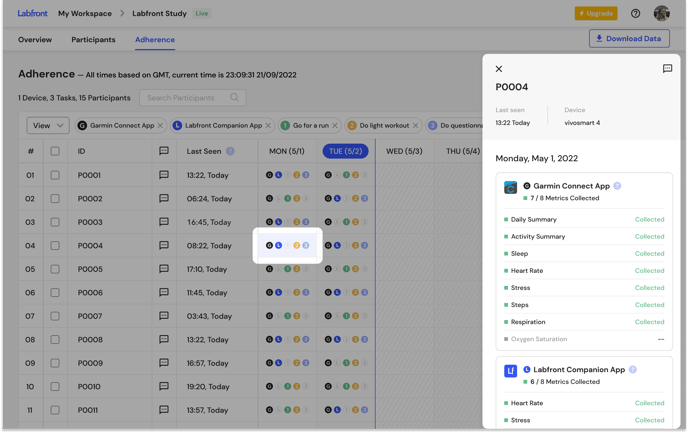Open the comment icon for P0002
The width and height of the screenshot is (688, 433).
(x=164, y=198)
